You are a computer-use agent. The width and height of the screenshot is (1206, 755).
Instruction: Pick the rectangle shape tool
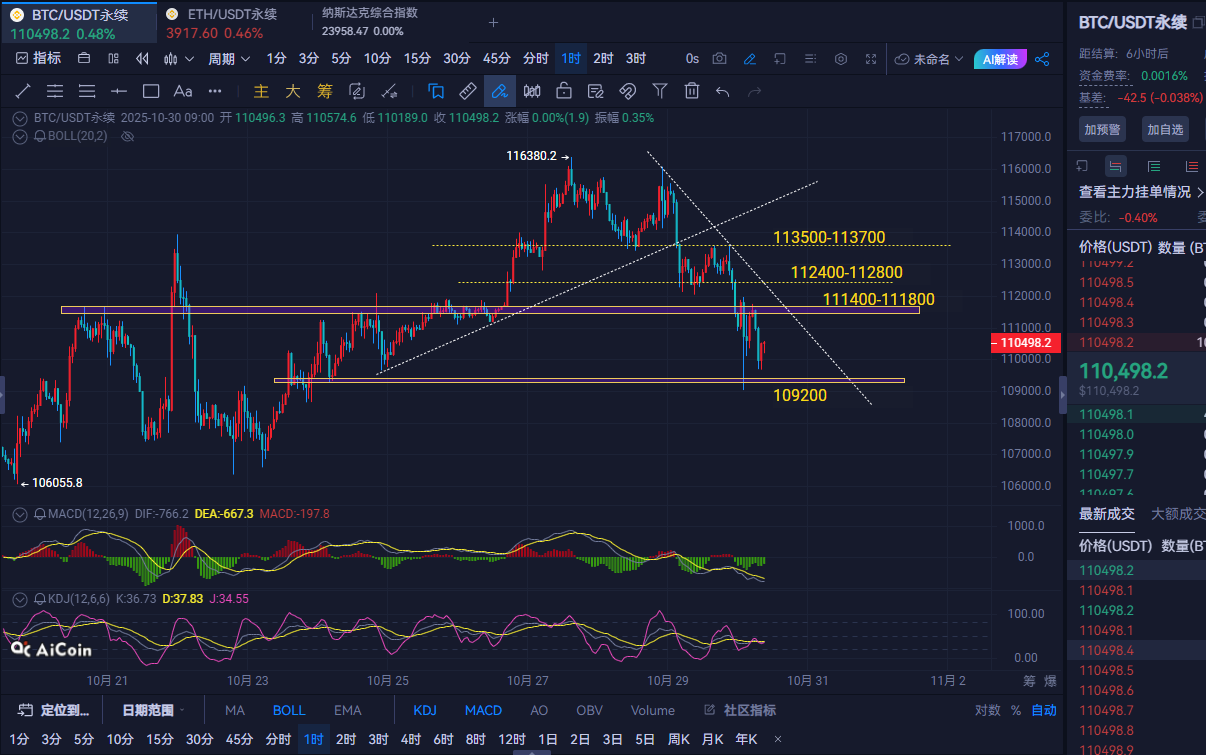tap(151, 91)
